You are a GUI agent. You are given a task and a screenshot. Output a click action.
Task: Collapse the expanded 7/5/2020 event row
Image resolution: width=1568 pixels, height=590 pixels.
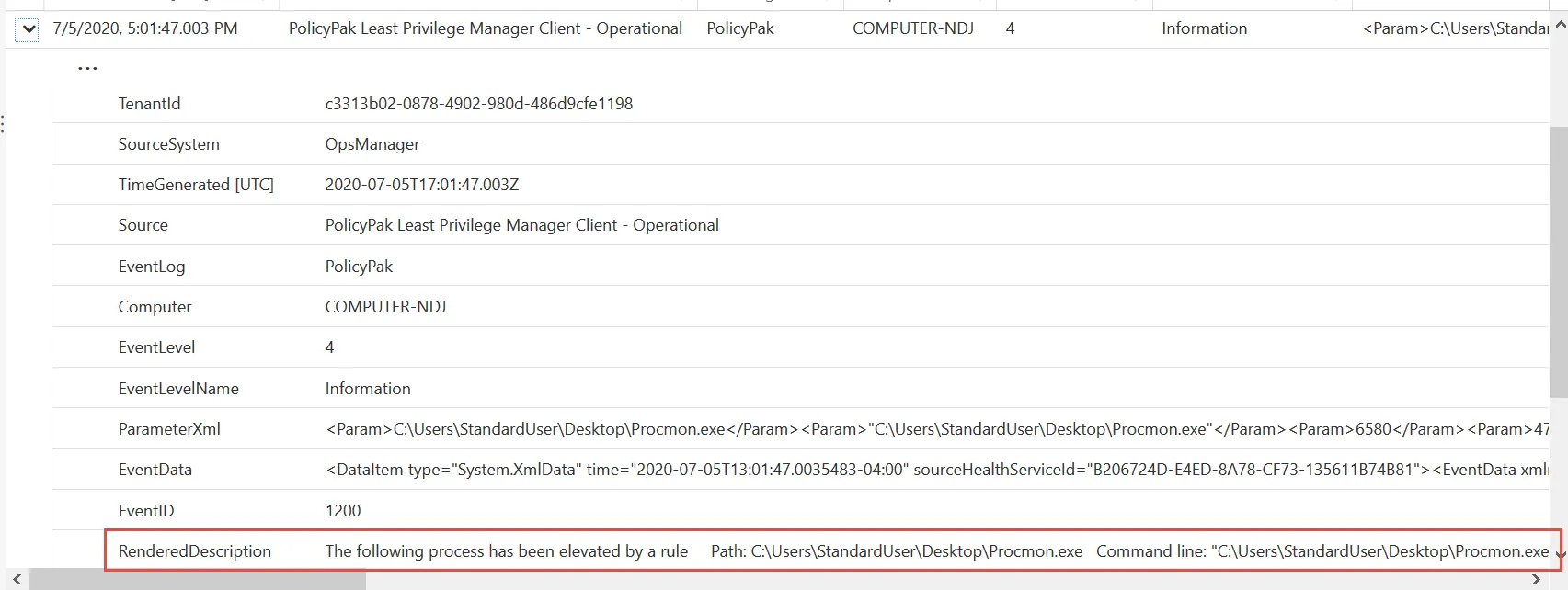click(29, 29)
